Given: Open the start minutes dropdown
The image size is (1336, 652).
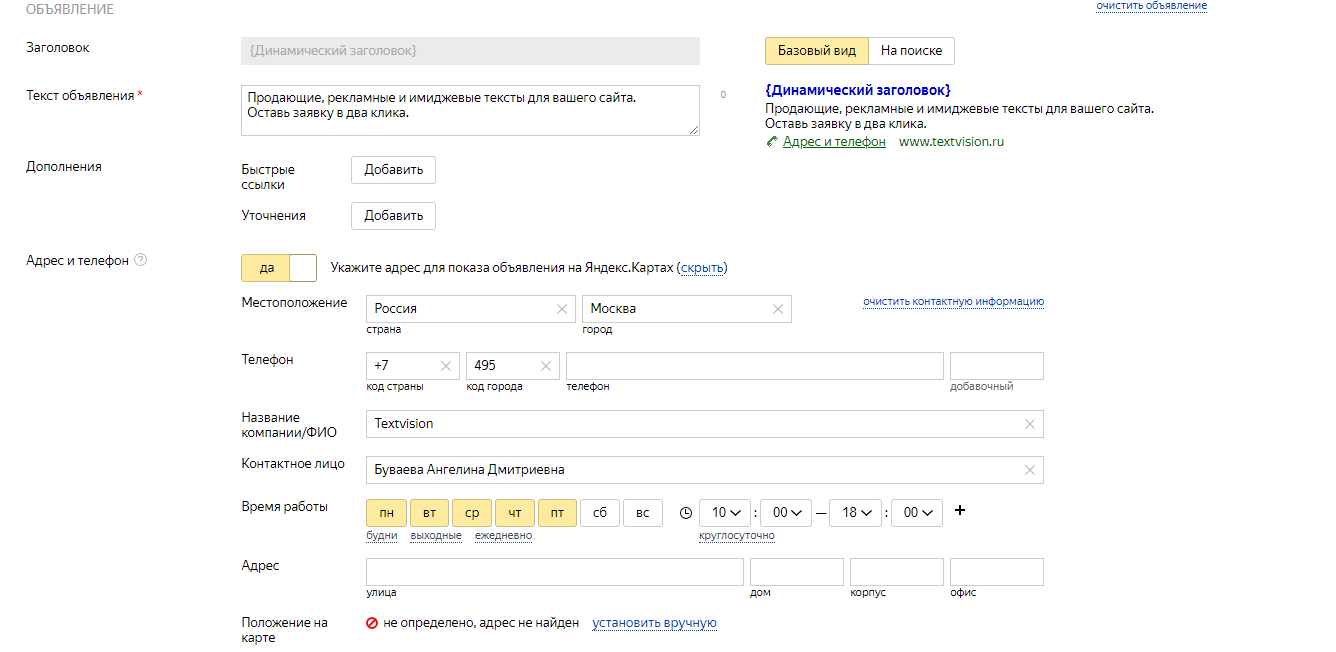Looking at the screenshot, I should 787,513.
